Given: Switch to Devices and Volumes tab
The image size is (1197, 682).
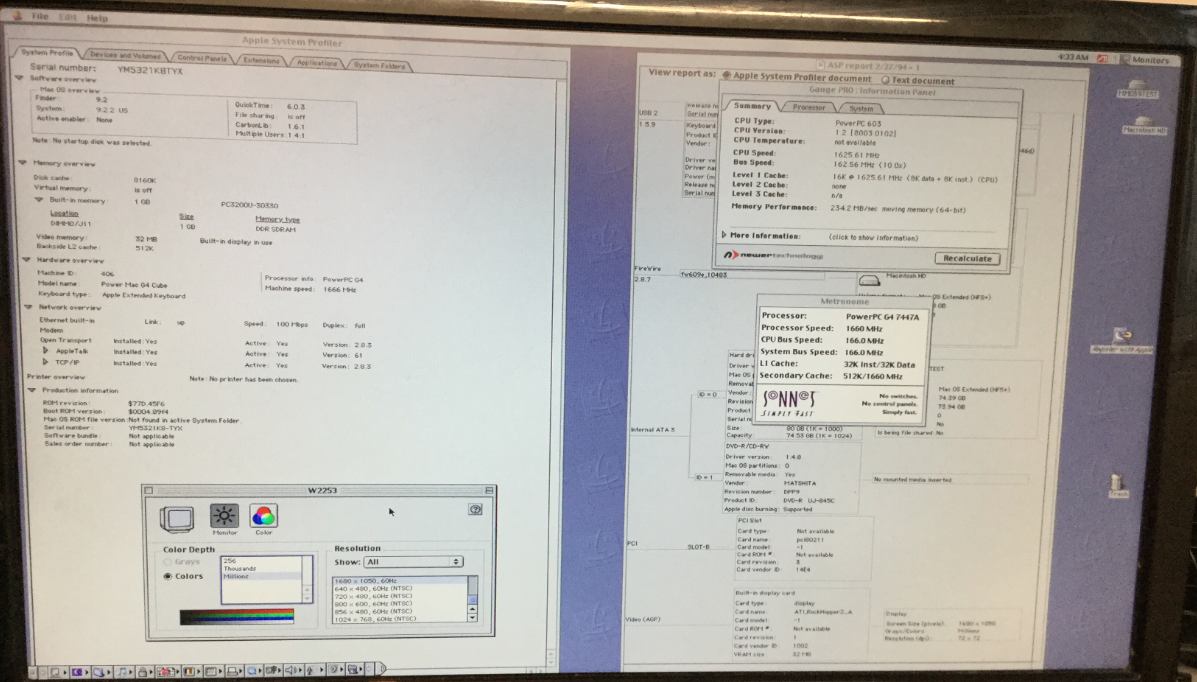Looking at the screenshot, I should pyautogui.click(x=124, y=55).
